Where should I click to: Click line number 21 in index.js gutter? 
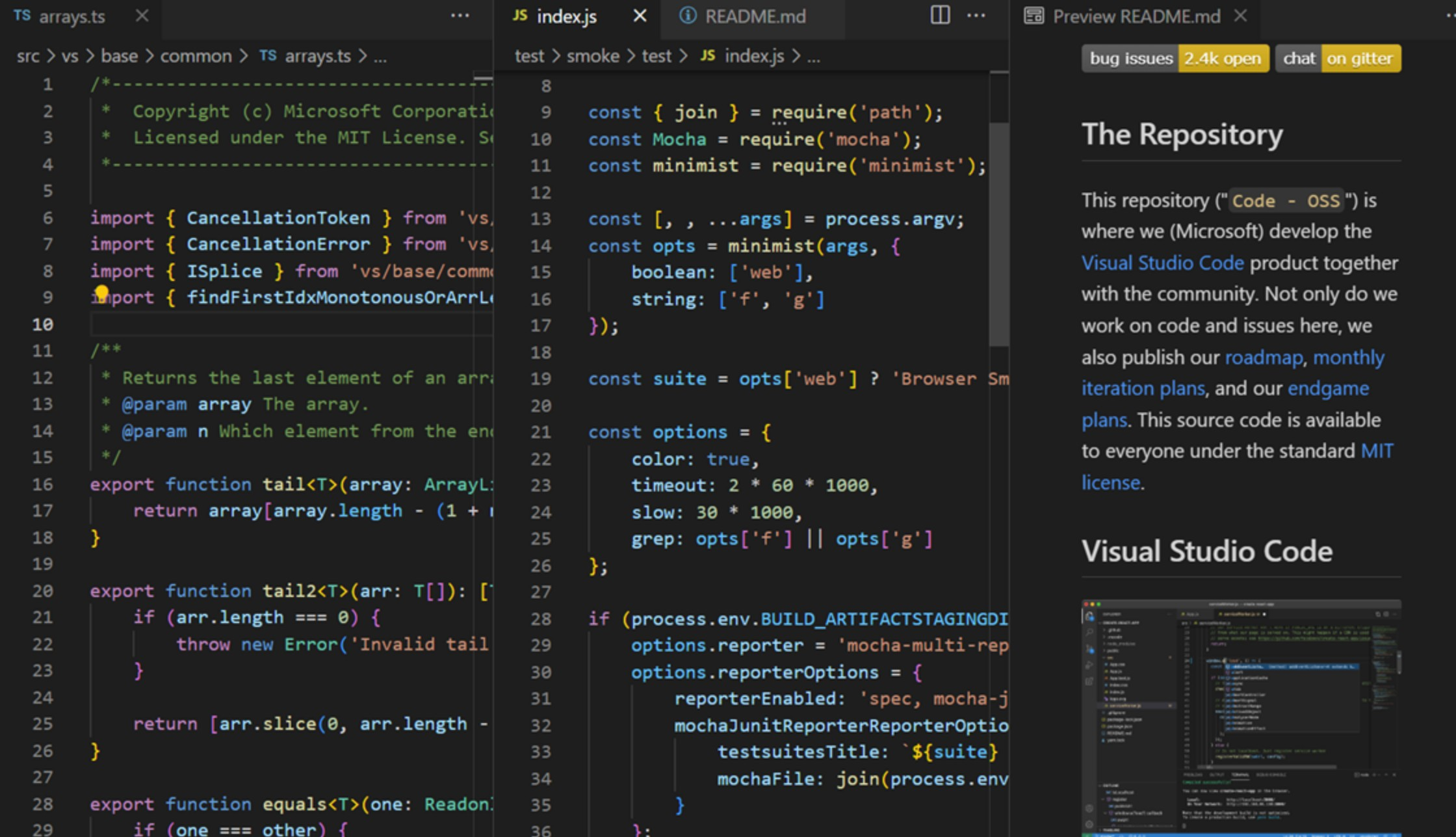coord(541,432)
